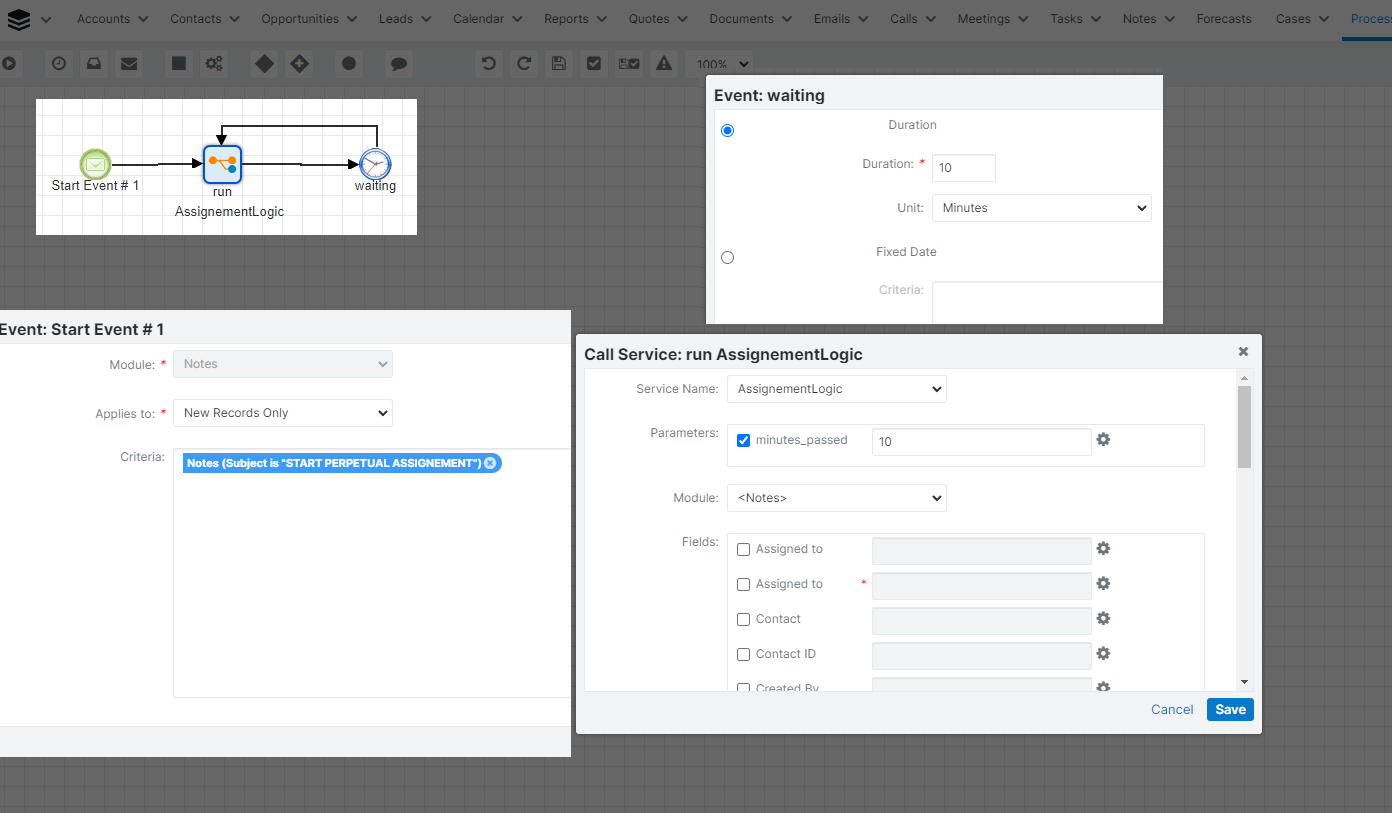Screen dimensions: 1392x813
Task: Open the Cases module tab
Action: click(1293, 19)
